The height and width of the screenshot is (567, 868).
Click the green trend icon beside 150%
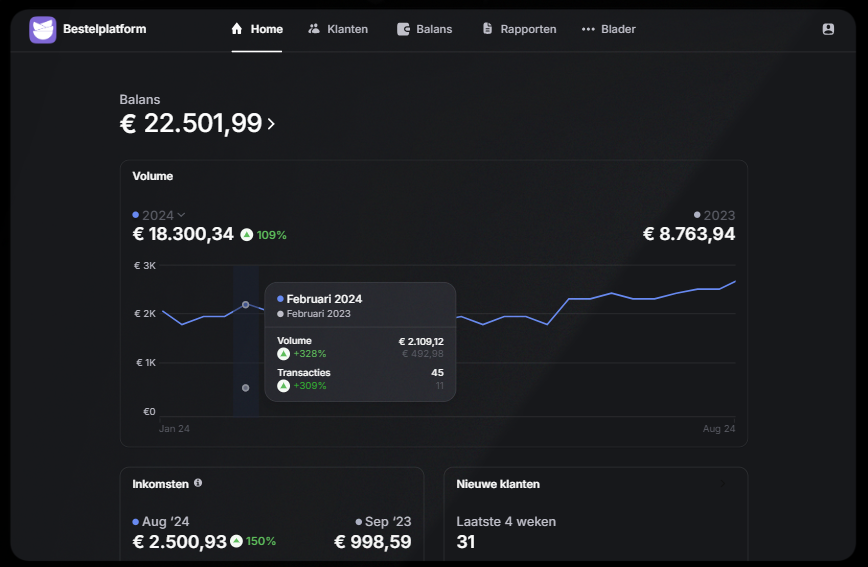(236, 541)
